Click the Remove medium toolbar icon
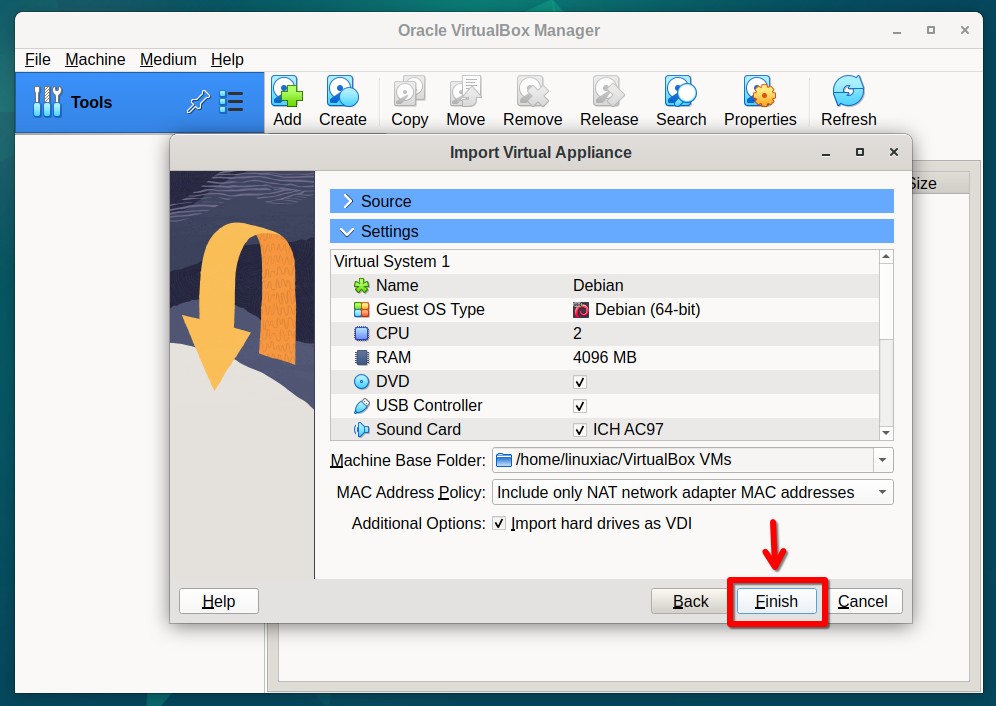Viewport: 996px width, 706px height. (x=532, y=92)
